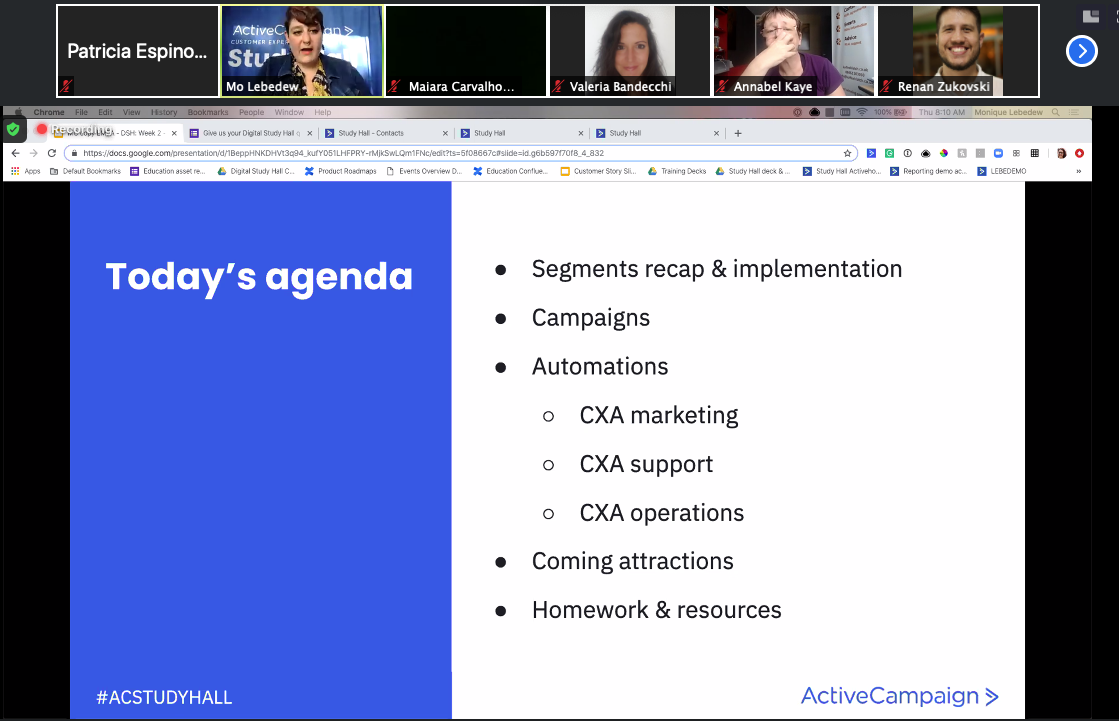Viewport: 1119px width, 721px height.
Task: Open the Reporting demo ac... bookmark
Action: [928, 171]
